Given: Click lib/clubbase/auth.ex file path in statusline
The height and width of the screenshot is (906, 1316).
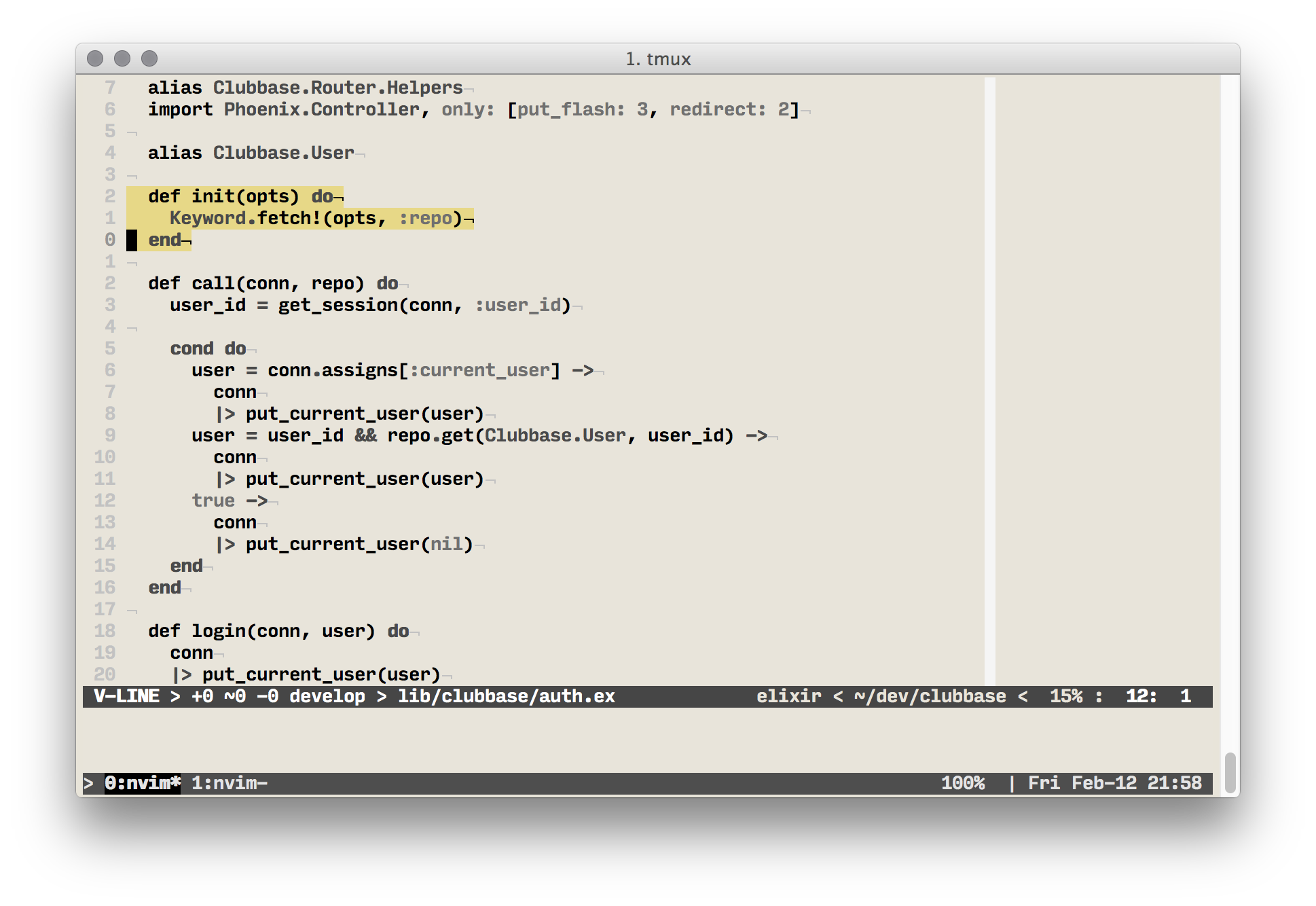Looking at the screenshot, I should point(506,696).
